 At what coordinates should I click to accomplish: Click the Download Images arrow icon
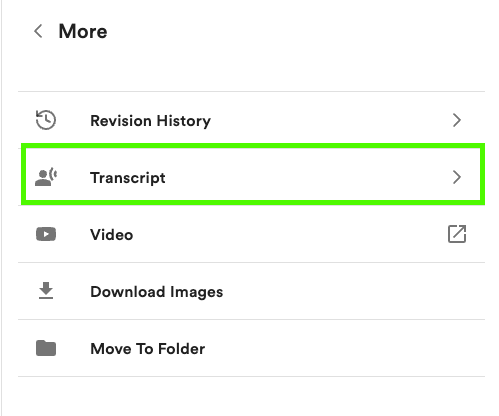(x=46, y=291)
